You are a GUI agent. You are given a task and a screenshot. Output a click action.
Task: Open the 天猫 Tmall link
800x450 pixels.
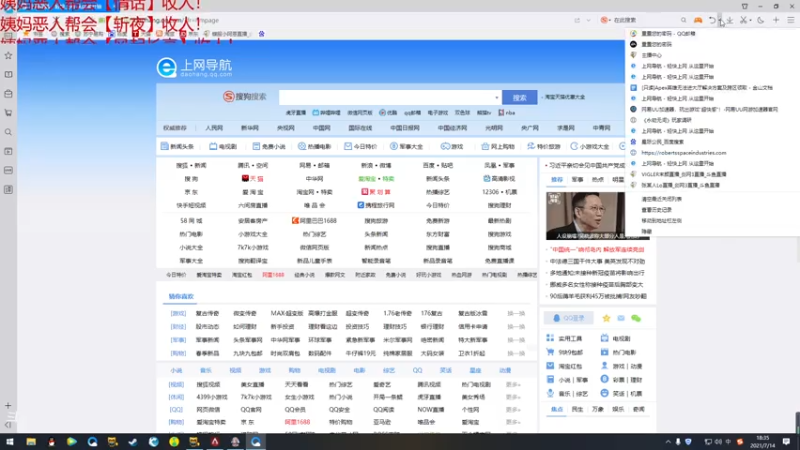coord(253,179)
